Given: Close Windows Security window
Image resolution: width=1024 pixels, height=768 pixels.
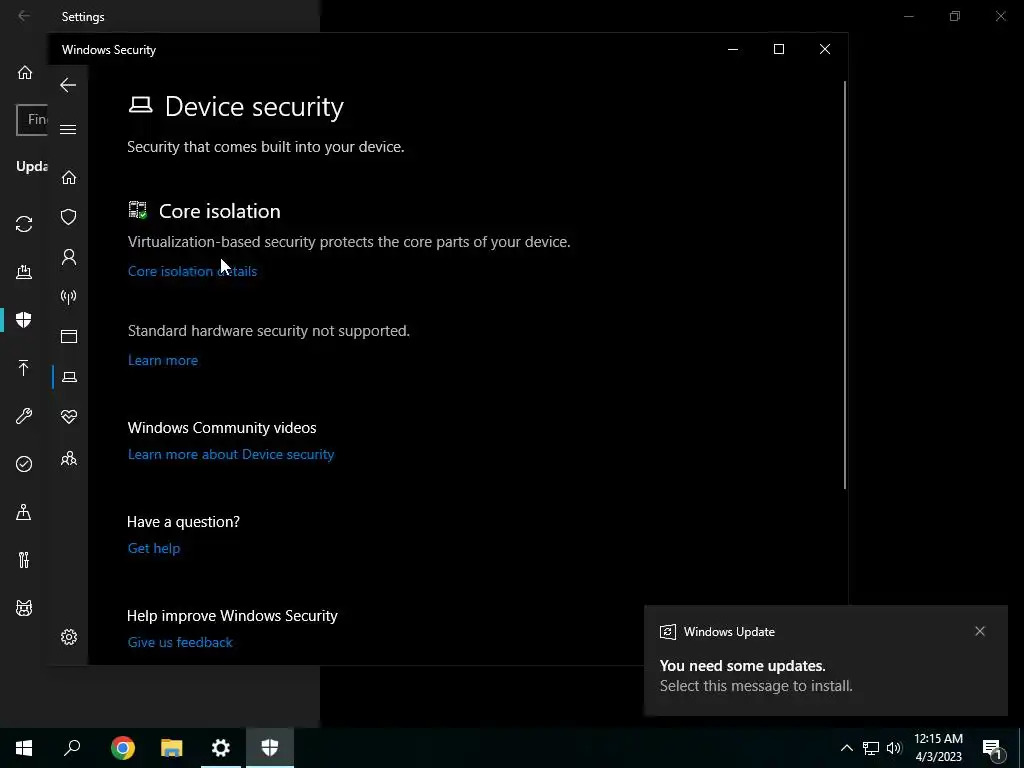Looking at the screenshot, I should coord(825,50).
